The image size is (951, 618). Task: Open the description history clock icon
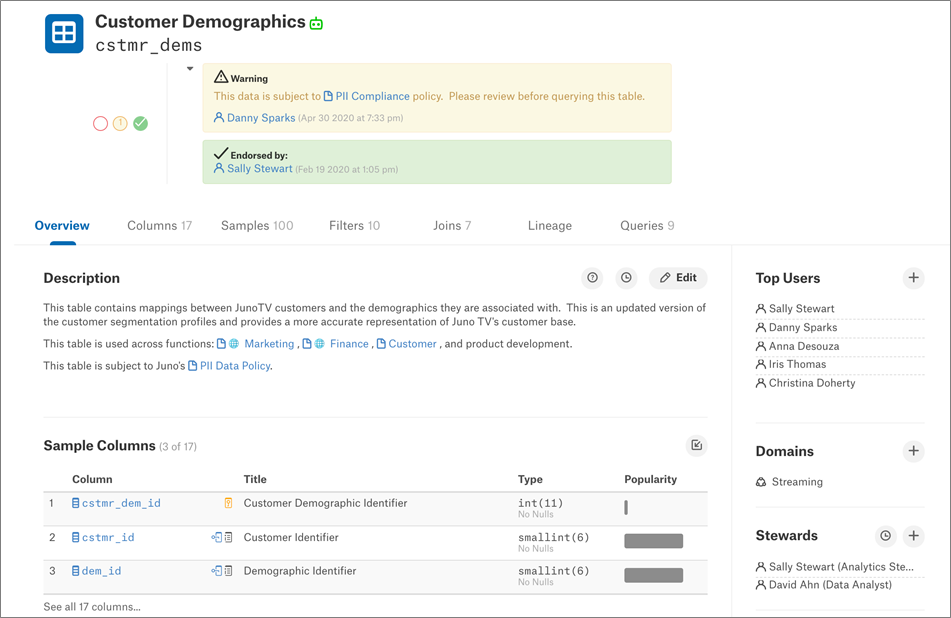point(626,278)
